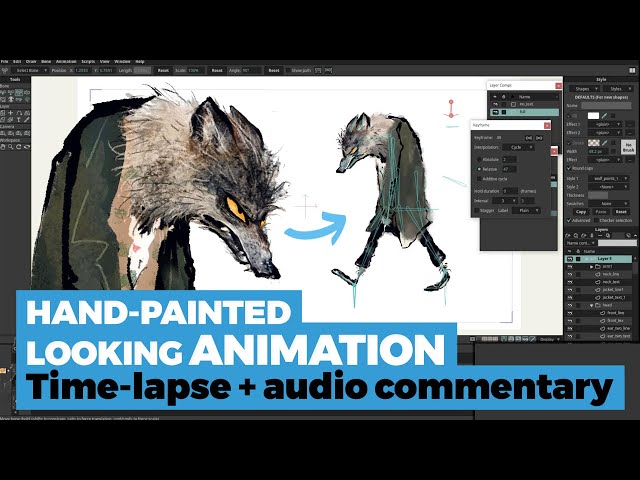Click the Copy button in Style panel
Viewport: 640px width, 480px height.
(581, 212)
